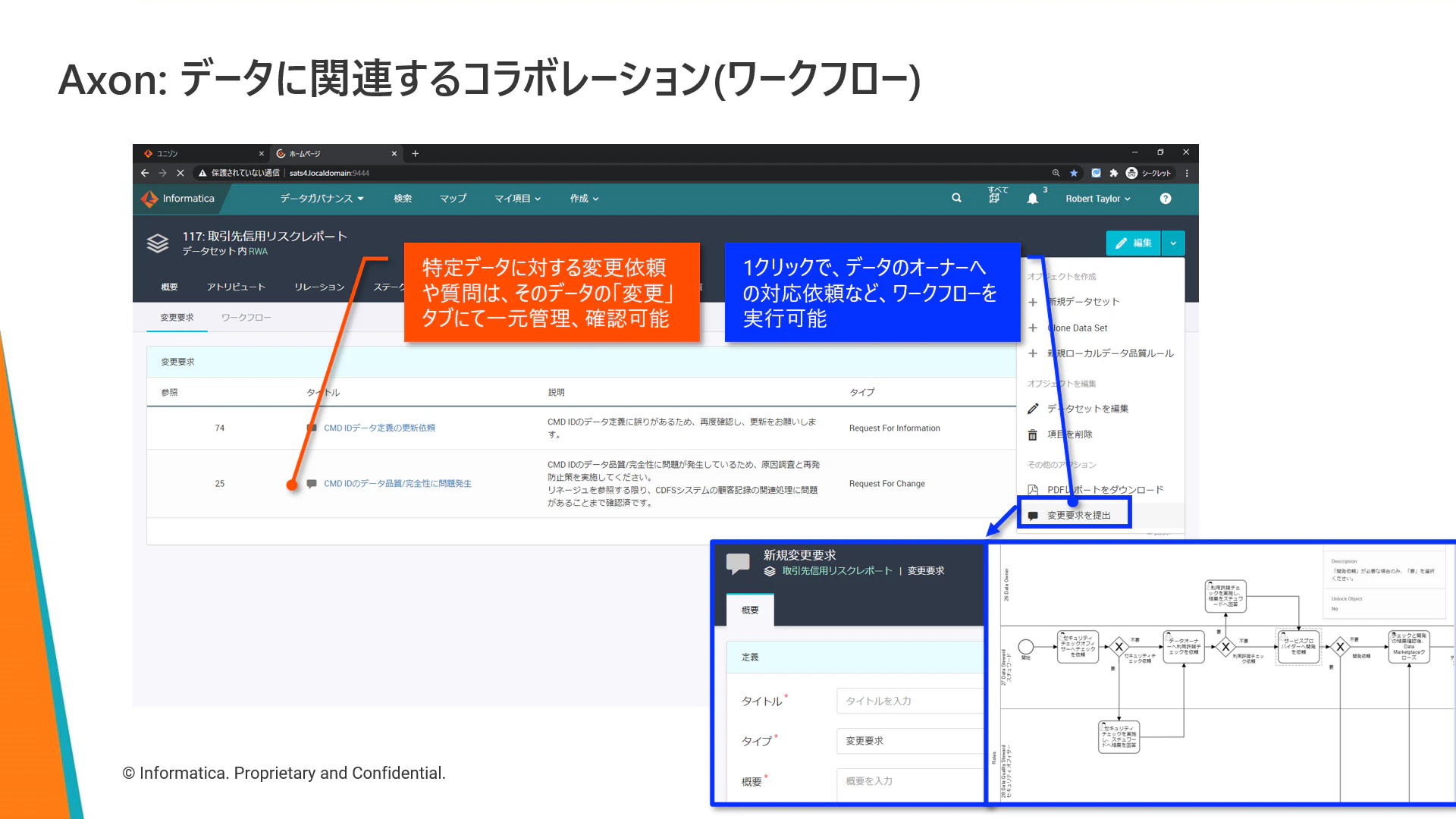Choose 新規データセット from the menu
The width and height of the screenshot is (1456, 819).
click(1083, 302)
